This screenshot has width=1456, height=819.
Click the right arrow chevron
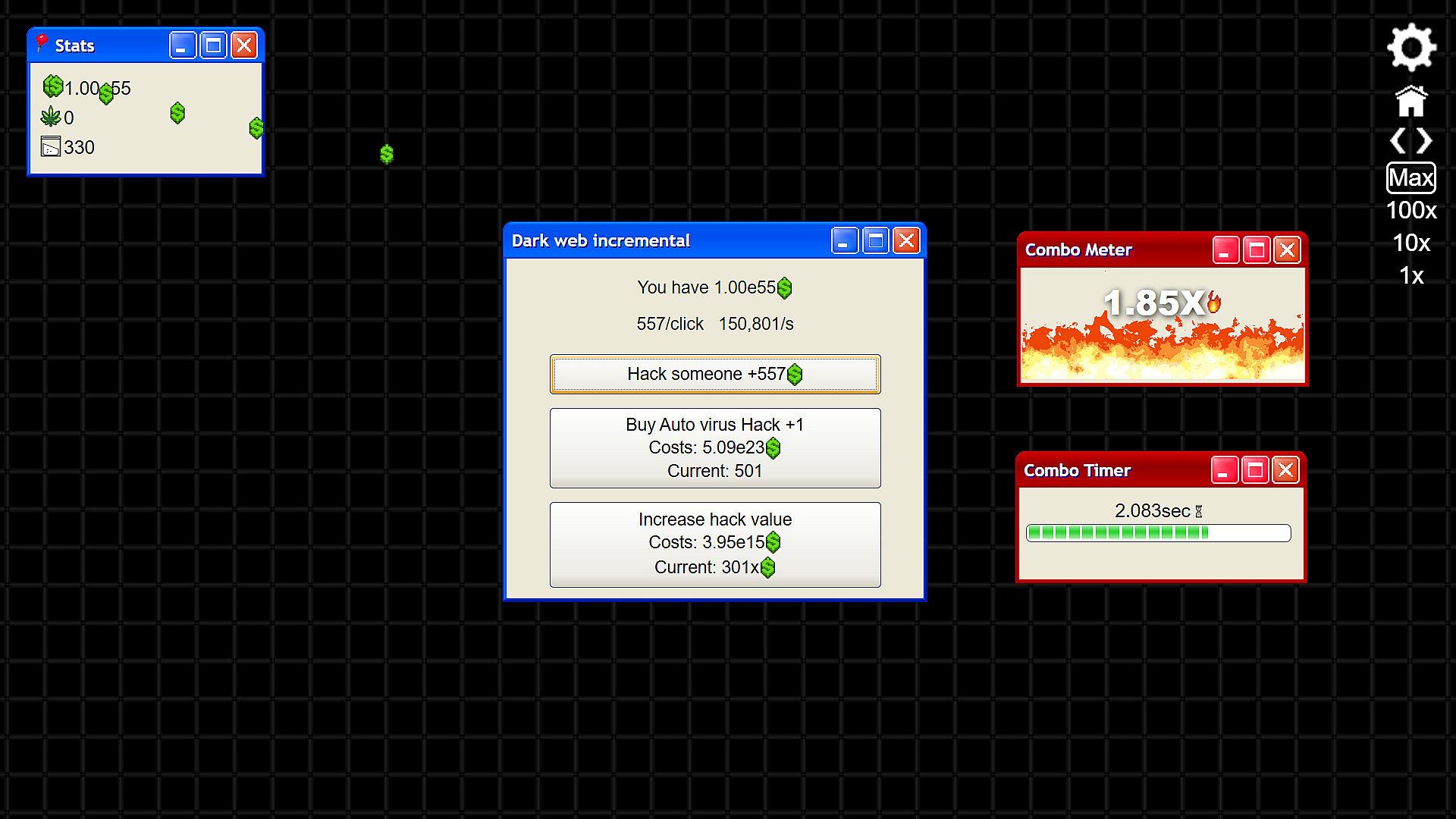point(1425,141)
